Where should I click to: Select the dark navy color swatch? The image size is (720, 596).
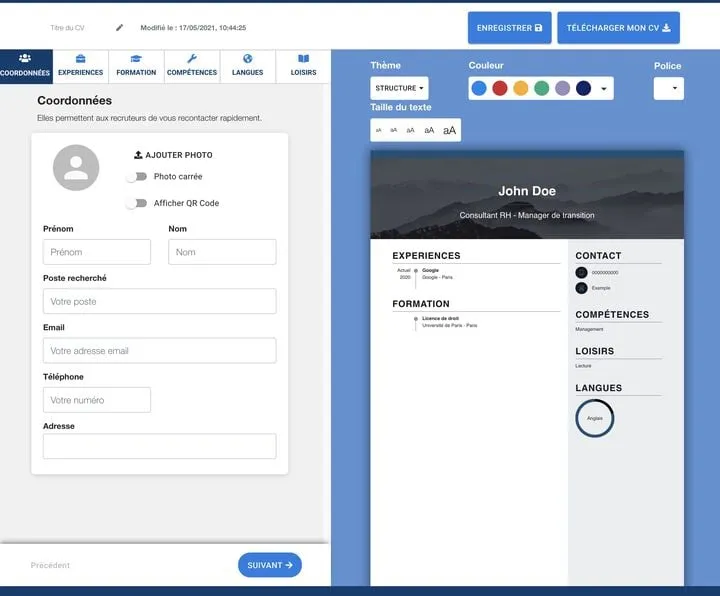[584, 88]
